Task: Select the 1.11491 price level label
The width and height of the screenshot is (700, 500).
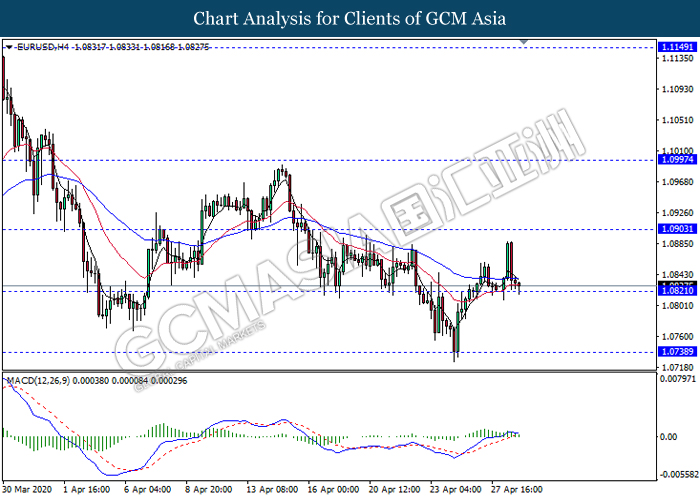Action: pos(677,47)
